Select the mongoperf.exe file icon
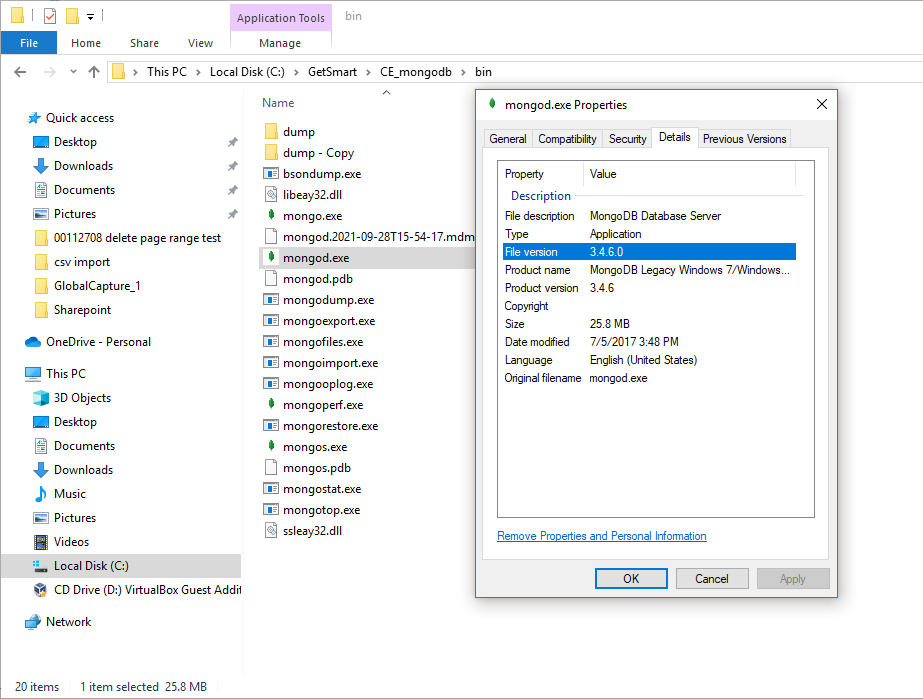Image resolution: width=923 pixels, height=699 pixels. 271,405
